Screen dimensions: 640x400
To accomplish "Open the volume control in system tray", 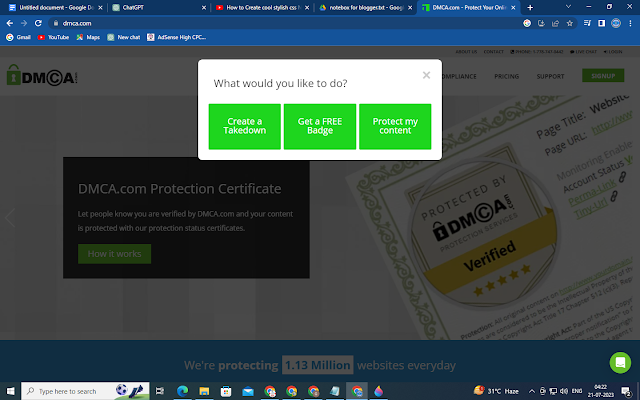I will 564,391.
